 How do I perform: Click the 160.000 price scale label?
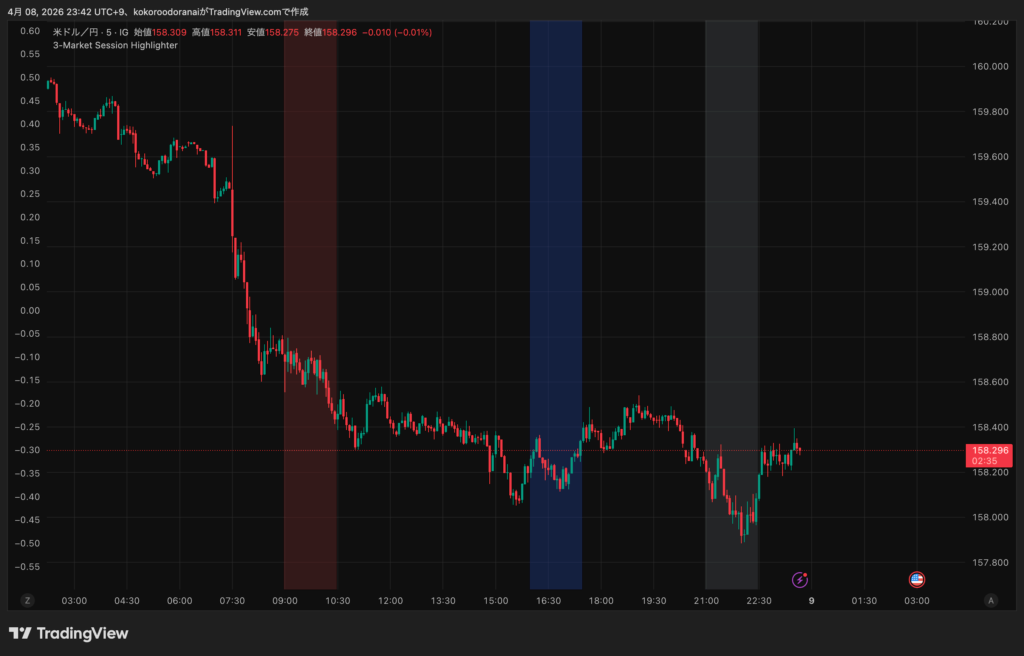coord(988,66)
